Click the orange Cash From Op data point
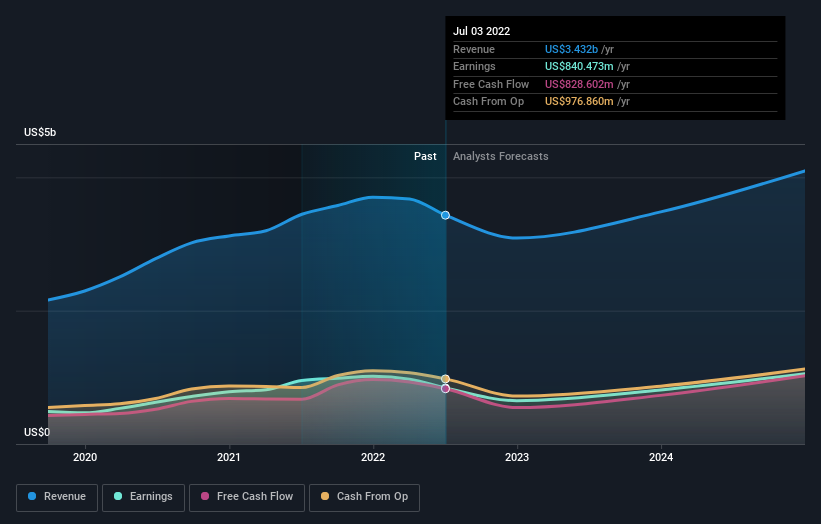Image resolution: width=821 pixels, height=524 pixels. click(x=445, y=379)
